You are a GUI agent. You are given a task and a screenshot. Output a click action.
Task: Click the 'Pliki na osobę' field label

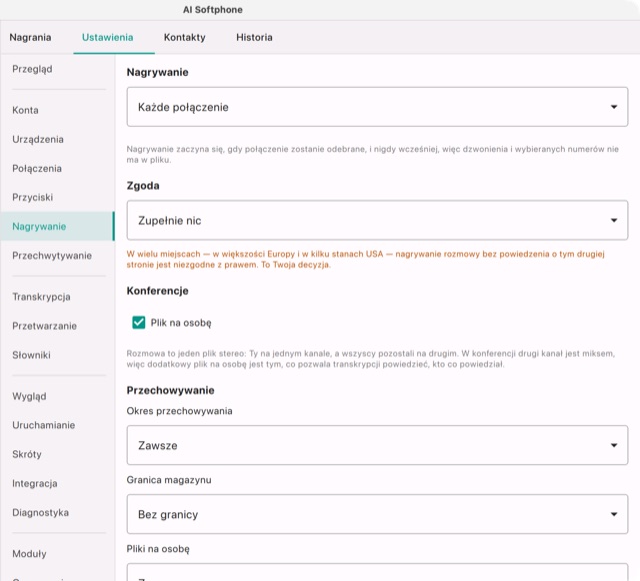click(x=158, y=549)
